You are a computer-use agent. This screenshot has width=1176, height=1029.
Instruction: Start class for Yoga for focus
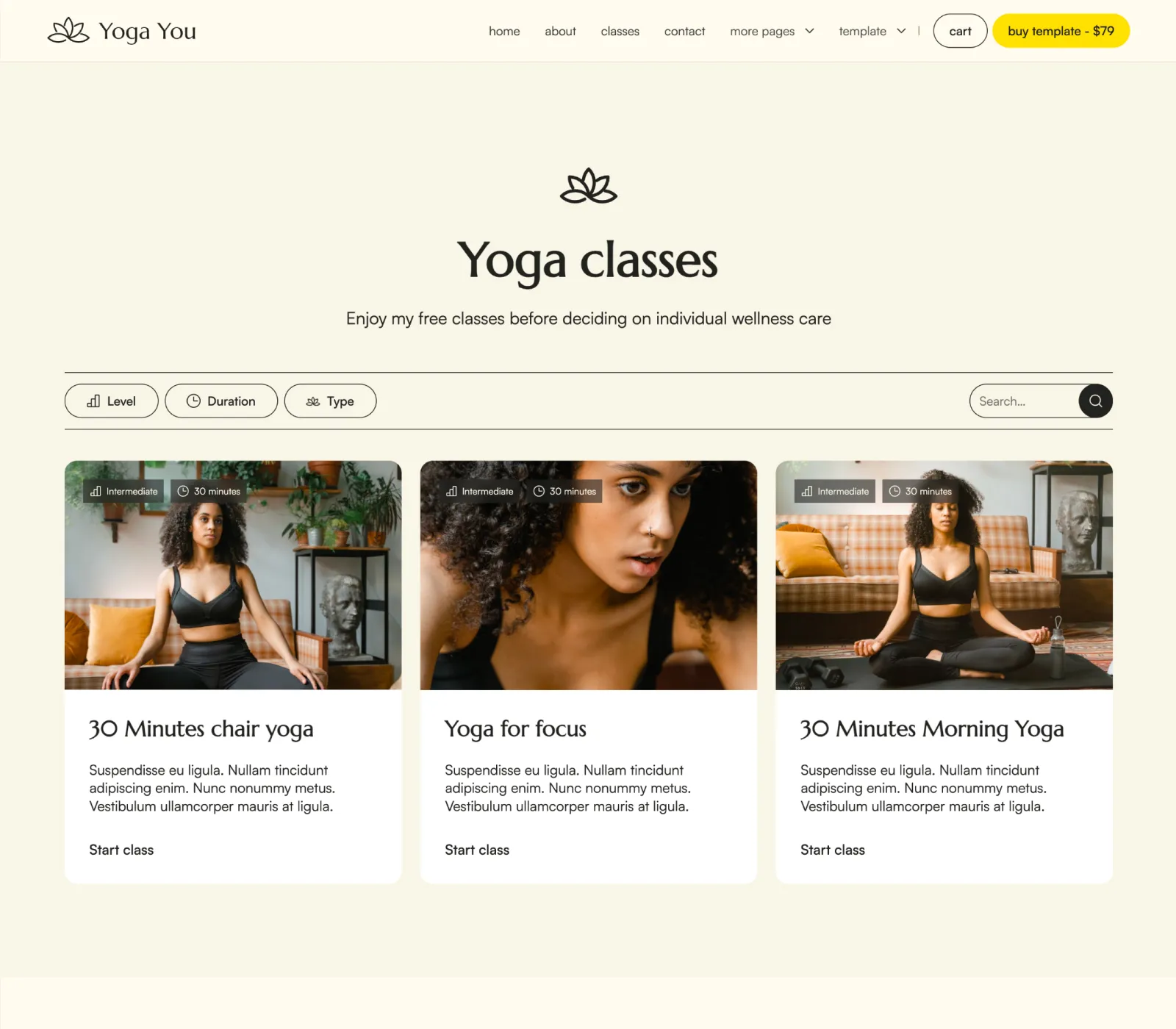[477, 850]
